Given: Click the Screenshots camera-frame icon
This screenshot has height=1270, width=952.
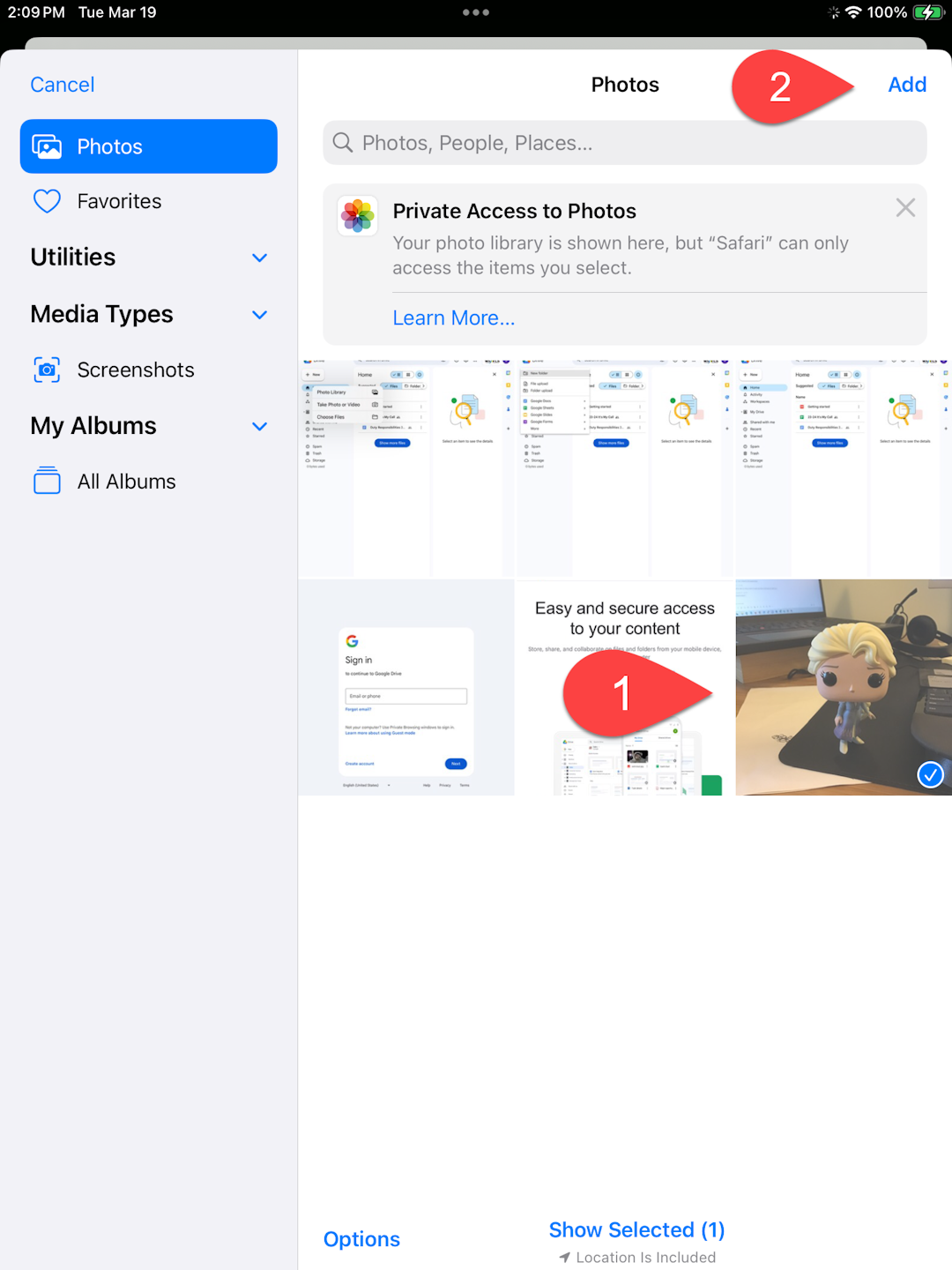Looking at the screenshot, I should click(x=47, y=370).
